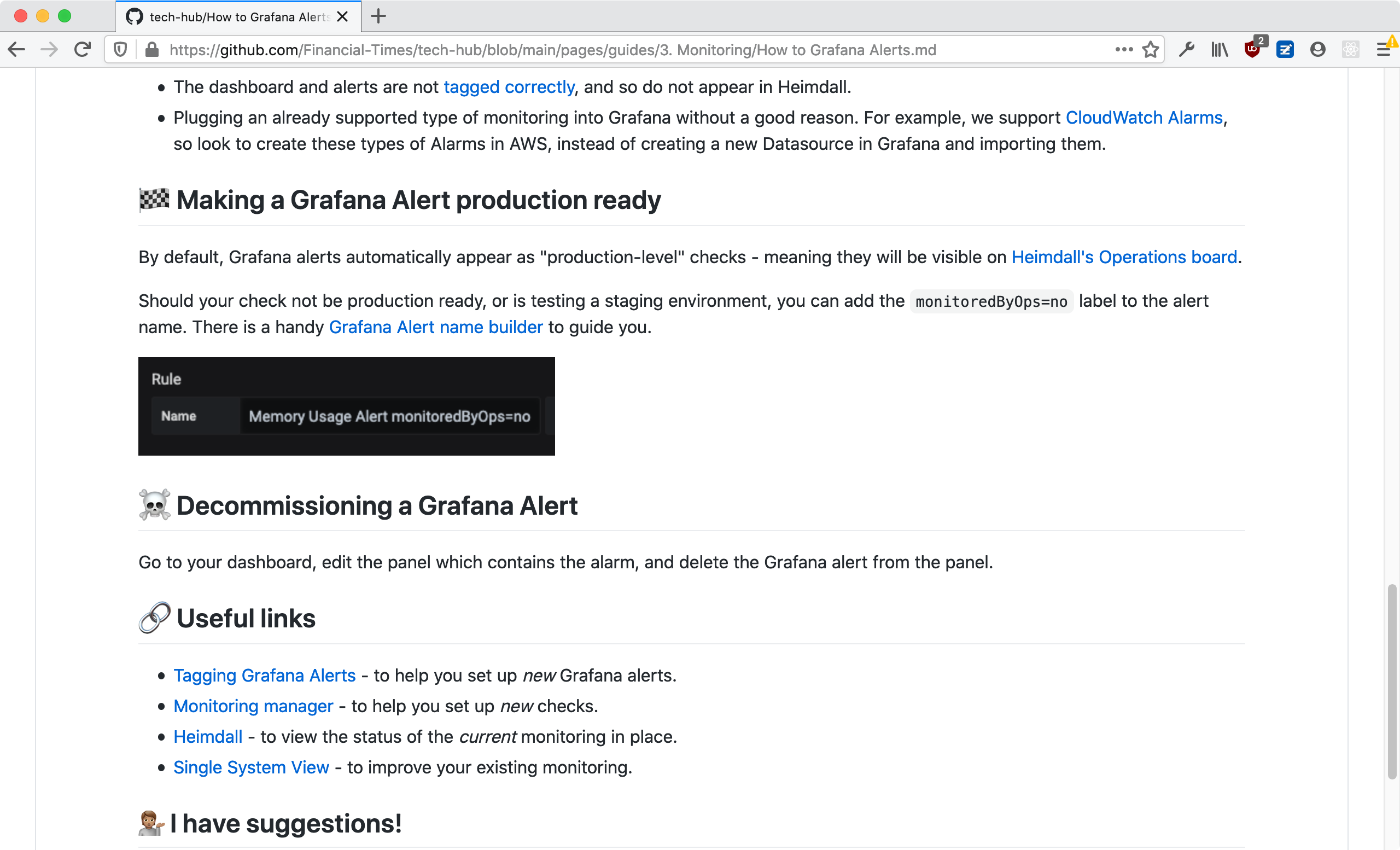Open the tracking protection shield panel
Viewport: 1400px width, 850px height.
tap(120, 50)
